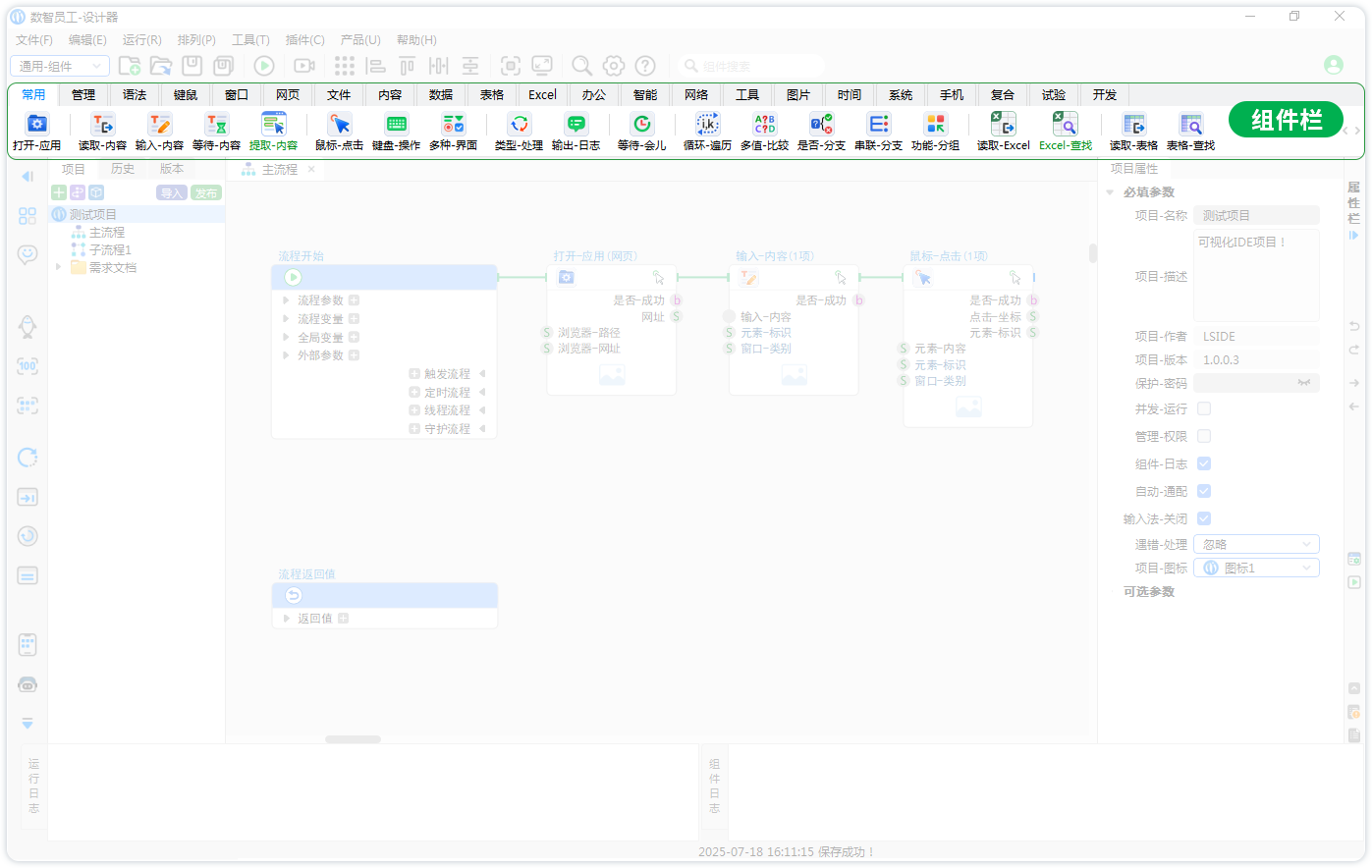This screenshot has height=868, width=1372.
Task: Click the 发布 publish button
Action: [x=206, y=193]
